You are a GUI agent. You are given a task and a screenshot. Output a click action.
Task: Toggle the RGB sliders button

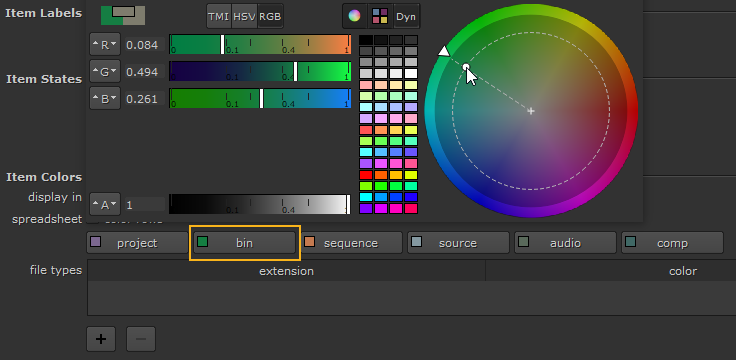(270, 16)
